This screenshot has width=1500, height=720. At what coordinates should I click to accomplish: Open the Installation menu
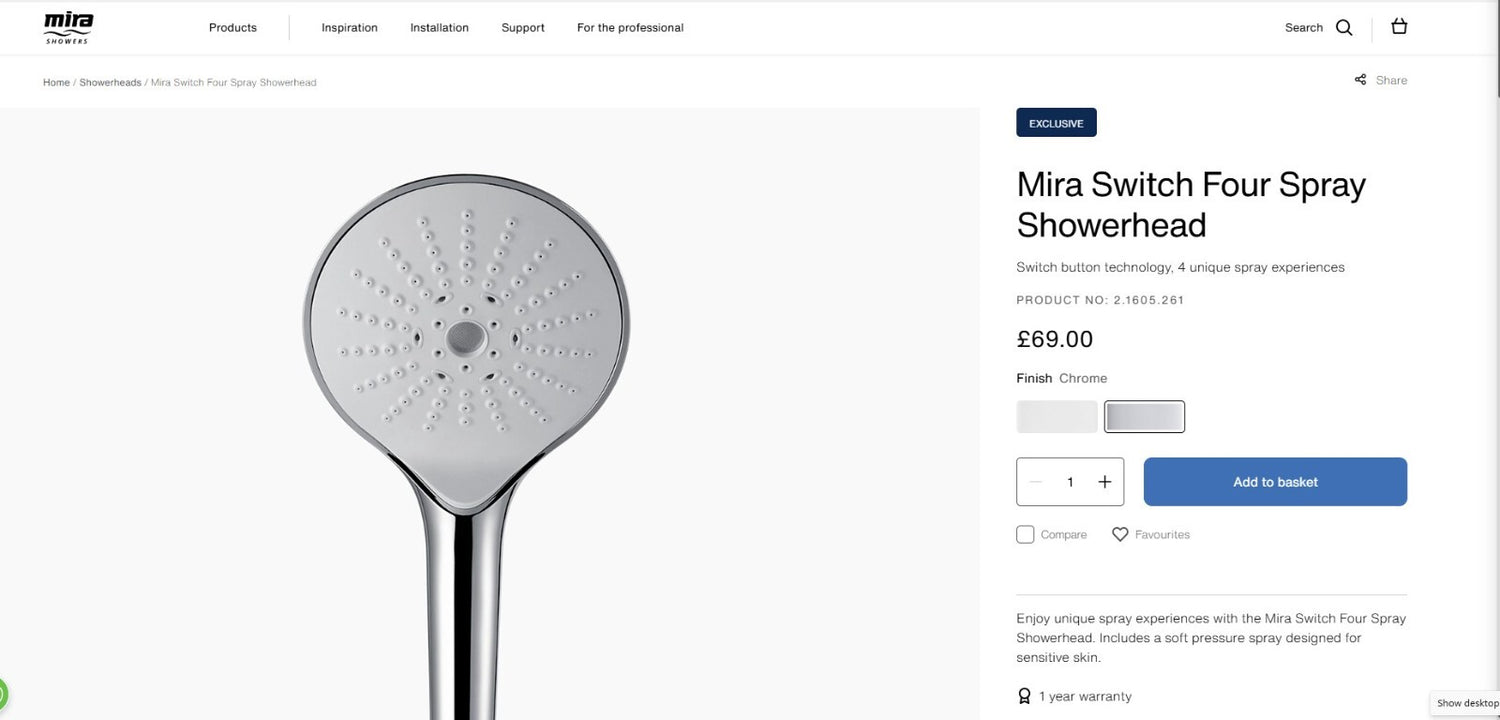click(439, 28)
